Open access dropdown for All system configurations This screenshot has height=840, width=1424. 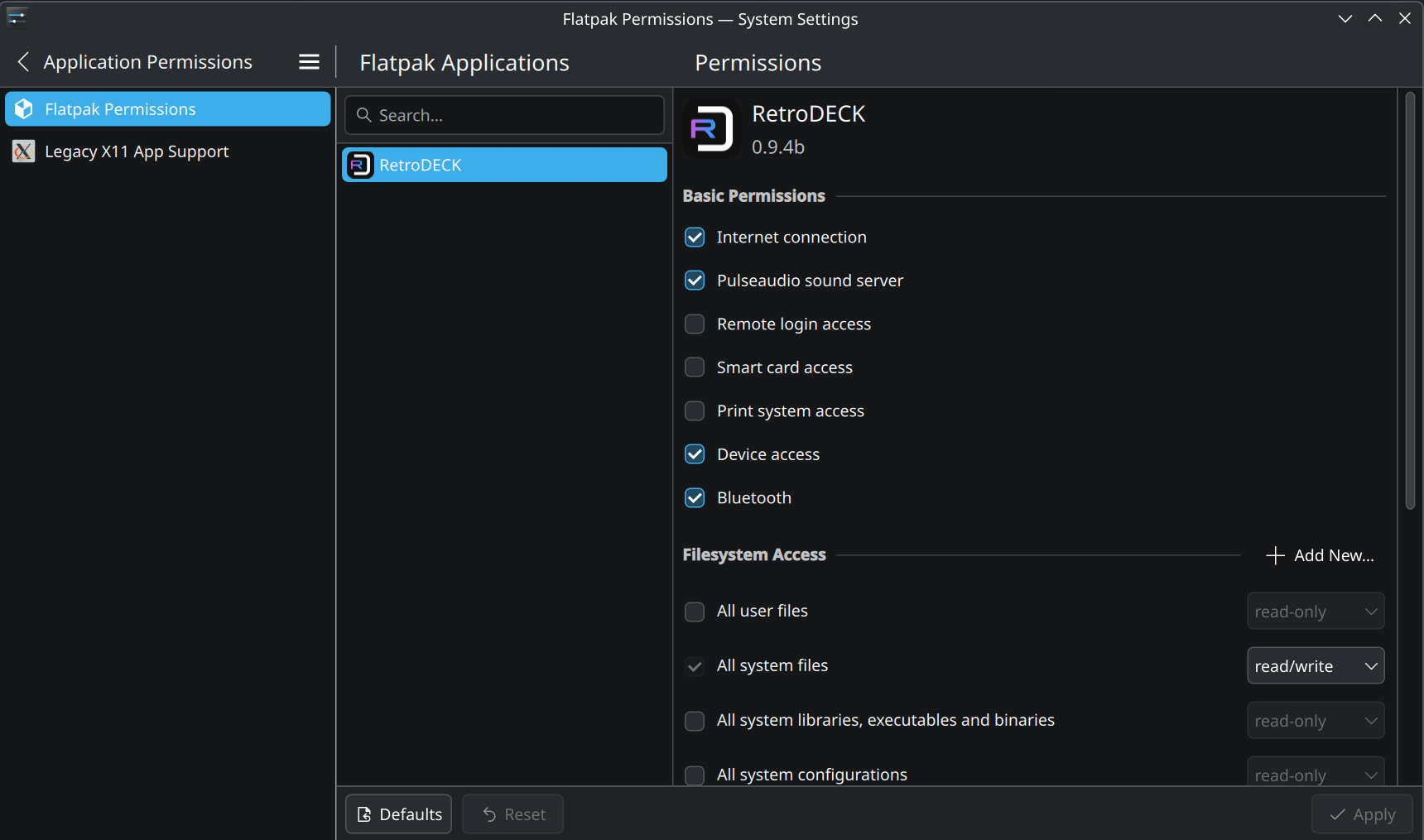[x=1316, y=772]
